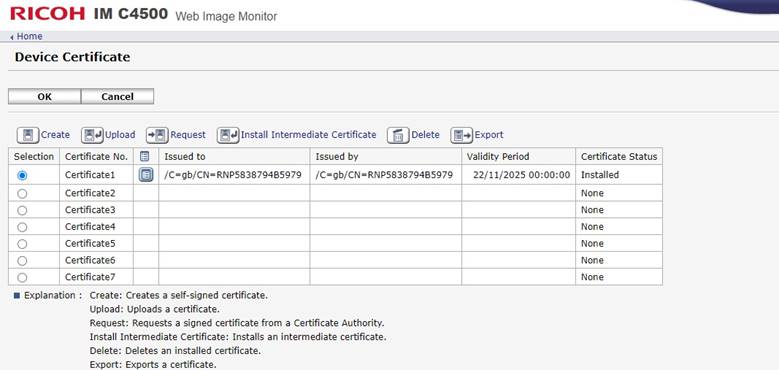Open details icon for Certificate1 row
Screen dimensions: 779x370
click(x=146, y=175)
